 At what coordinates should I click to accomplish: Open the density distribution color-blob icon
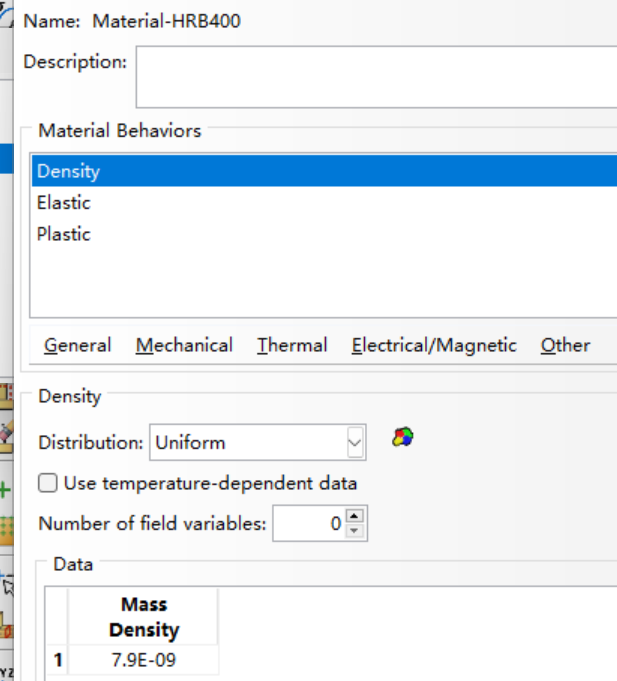[403, 437]
